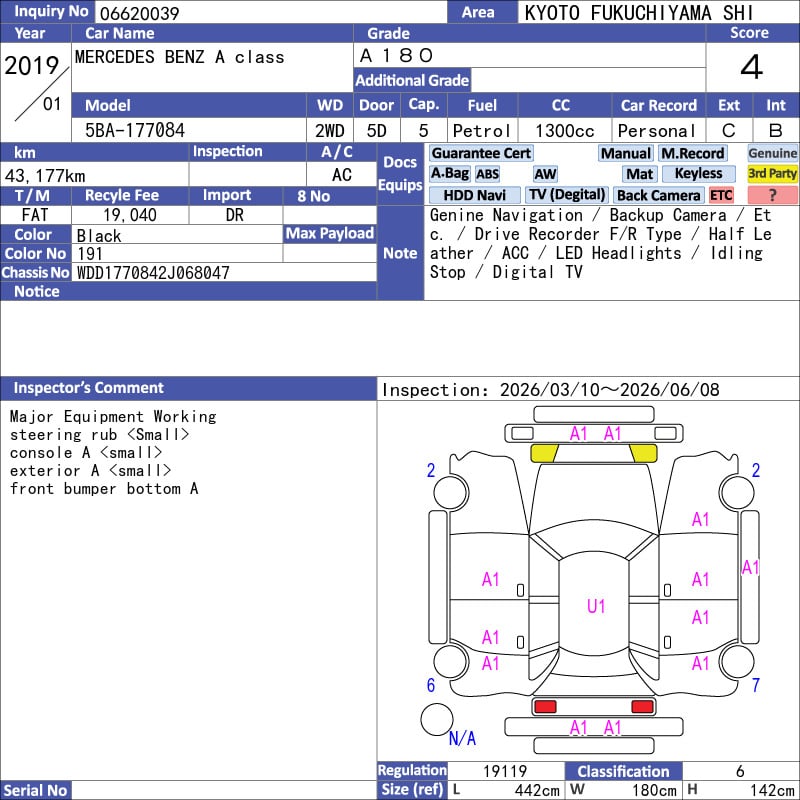The width and height of the screenshot is (800, 800).
Task: Click the Inspector's Comment section header
Action: 88,388
